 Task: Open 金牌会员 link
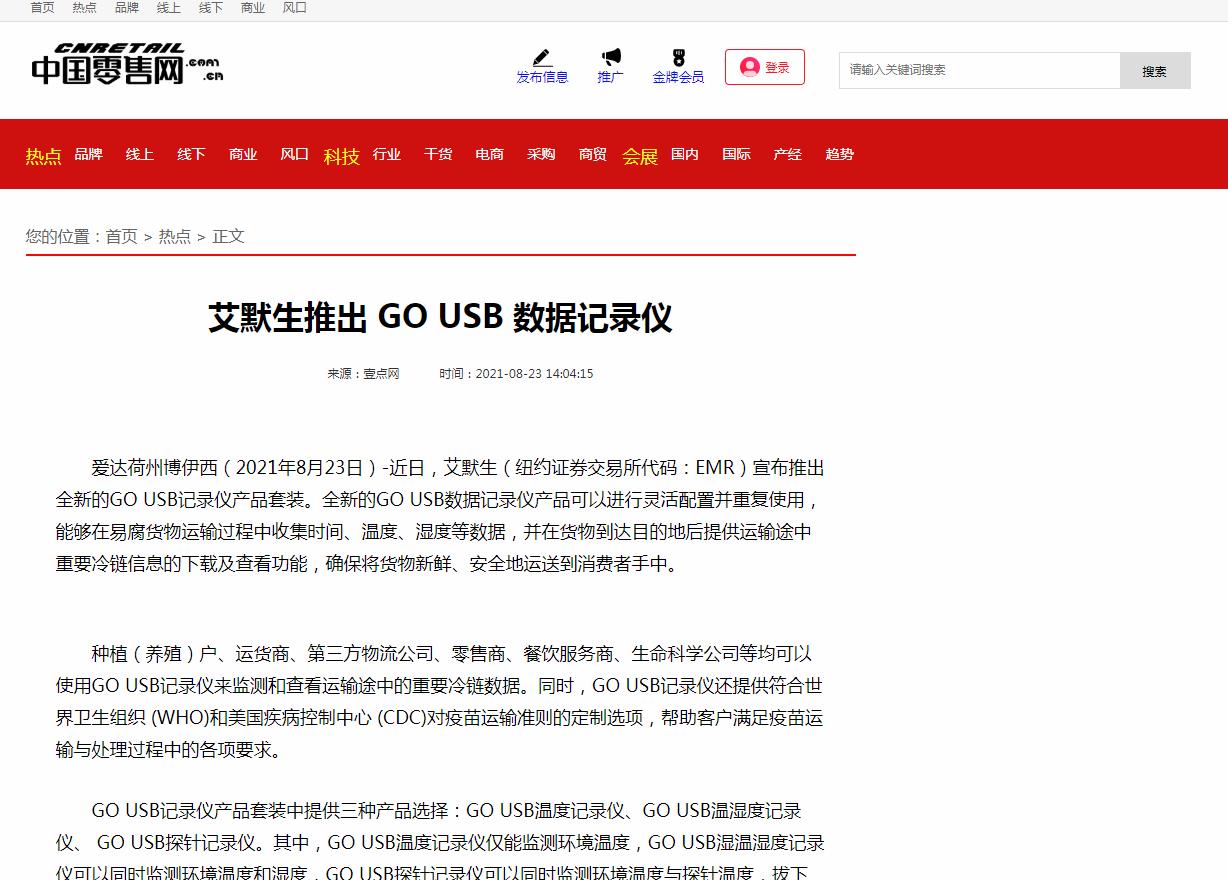(678, 77)
